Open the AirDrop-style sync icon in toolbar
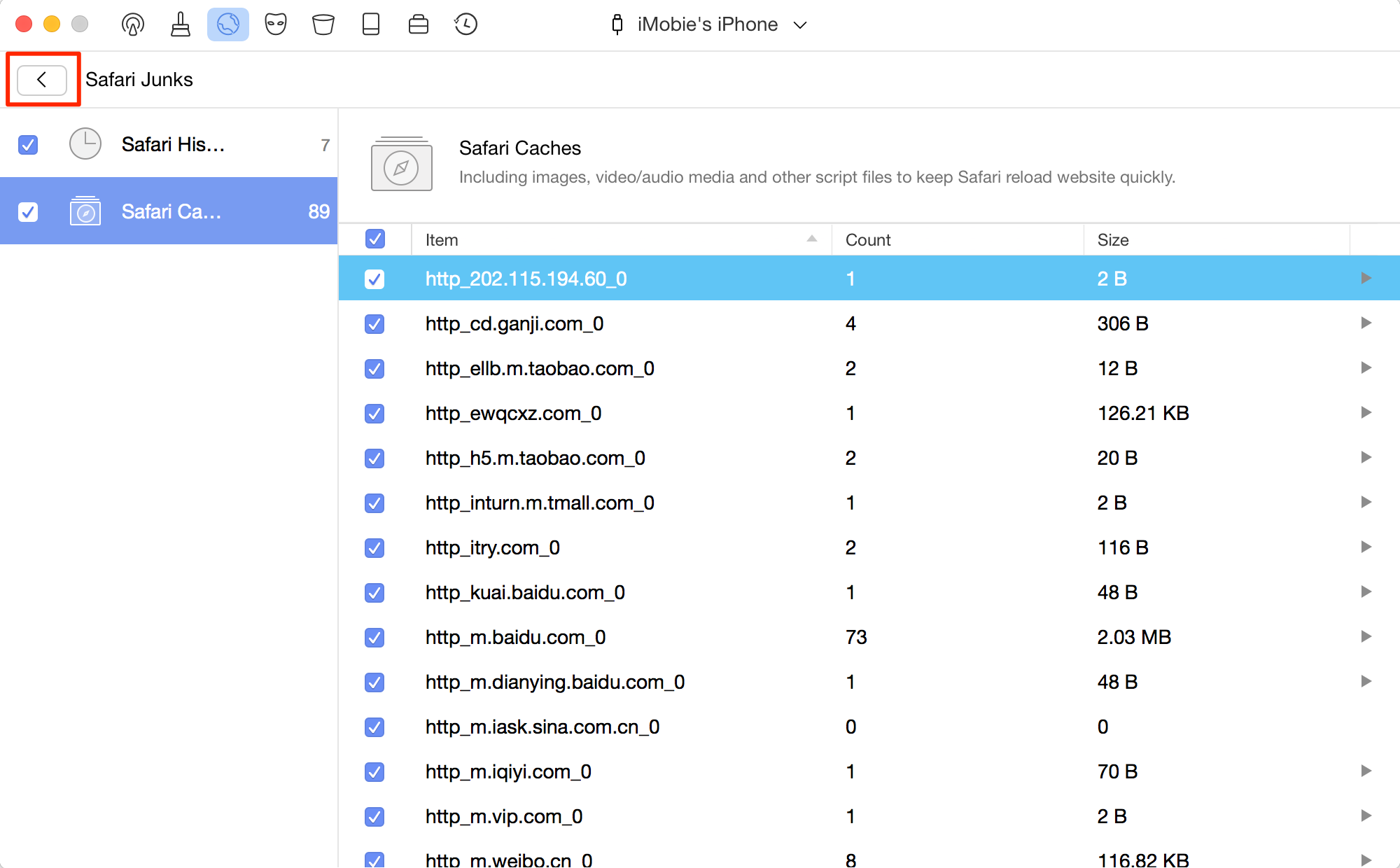Screen dimensions: 1400x868 tap(132, 24)
